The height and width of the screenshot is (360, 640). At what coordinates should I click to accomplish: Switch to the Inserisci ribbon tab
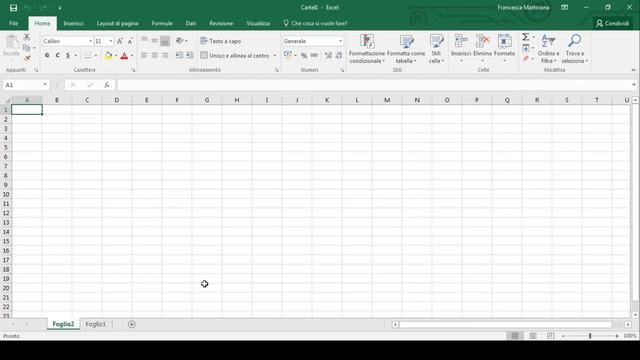coord(73,24)
